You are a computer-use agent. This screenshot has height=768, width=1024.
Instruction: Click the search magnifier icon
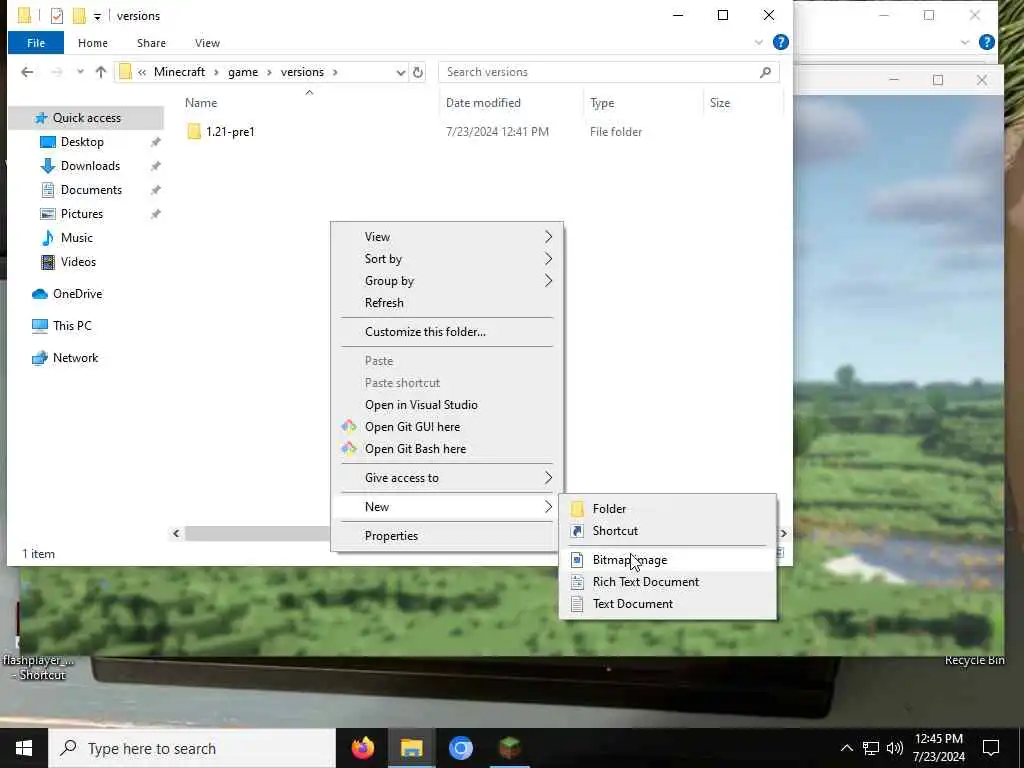765,72
